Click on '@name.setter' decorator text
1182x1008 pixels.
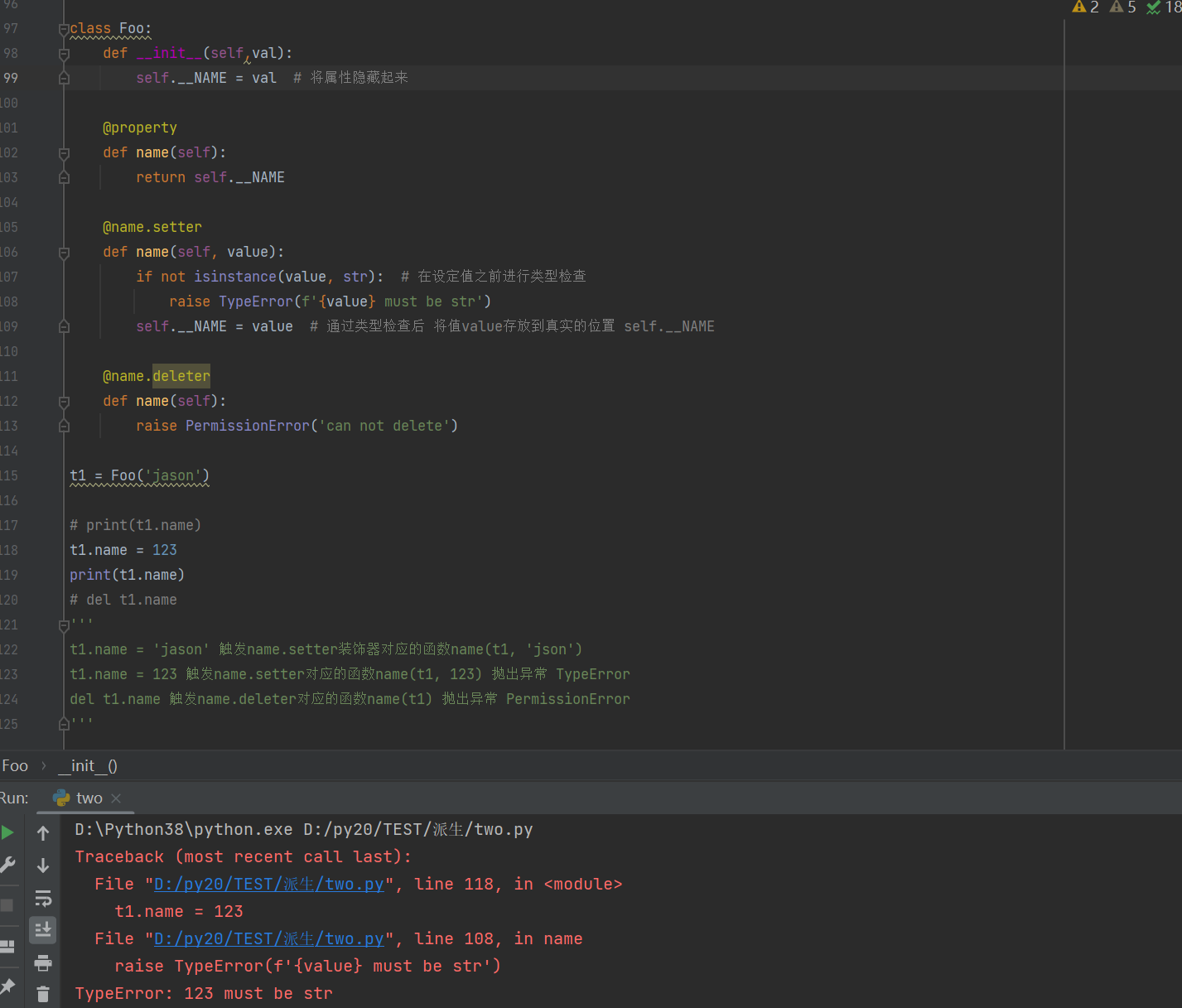click(x=152, y=227)
